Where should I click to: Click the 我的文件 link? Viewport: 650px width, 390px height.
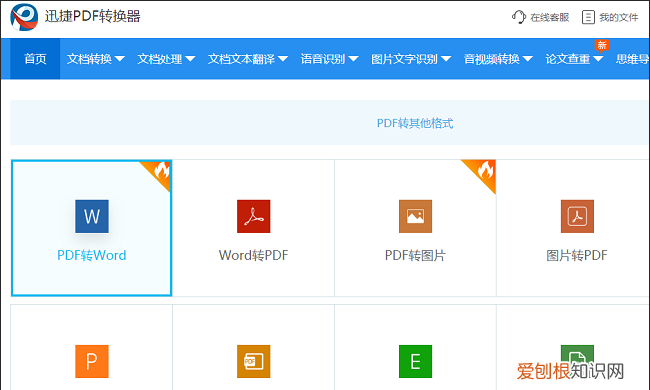(618, 17)
